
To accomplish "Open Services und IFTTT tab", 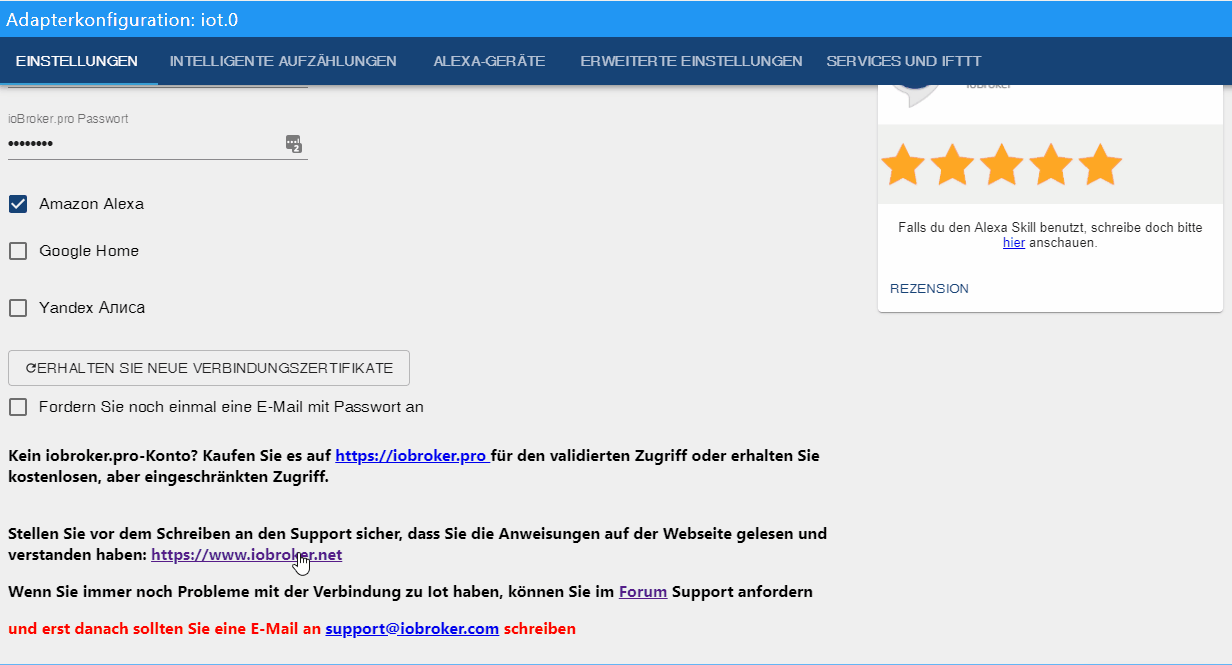I will 903,61.
